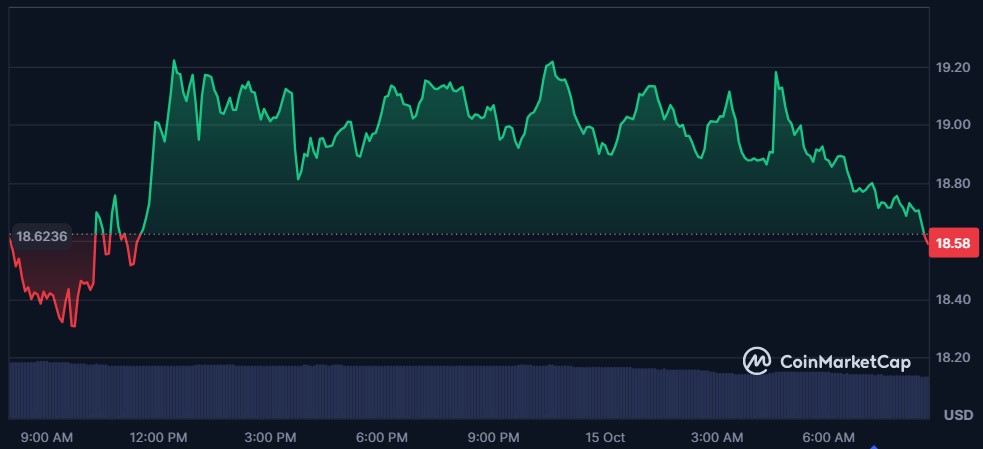Click the USD currency label
This screenshot has width=983, height=449.
(959, 415)
